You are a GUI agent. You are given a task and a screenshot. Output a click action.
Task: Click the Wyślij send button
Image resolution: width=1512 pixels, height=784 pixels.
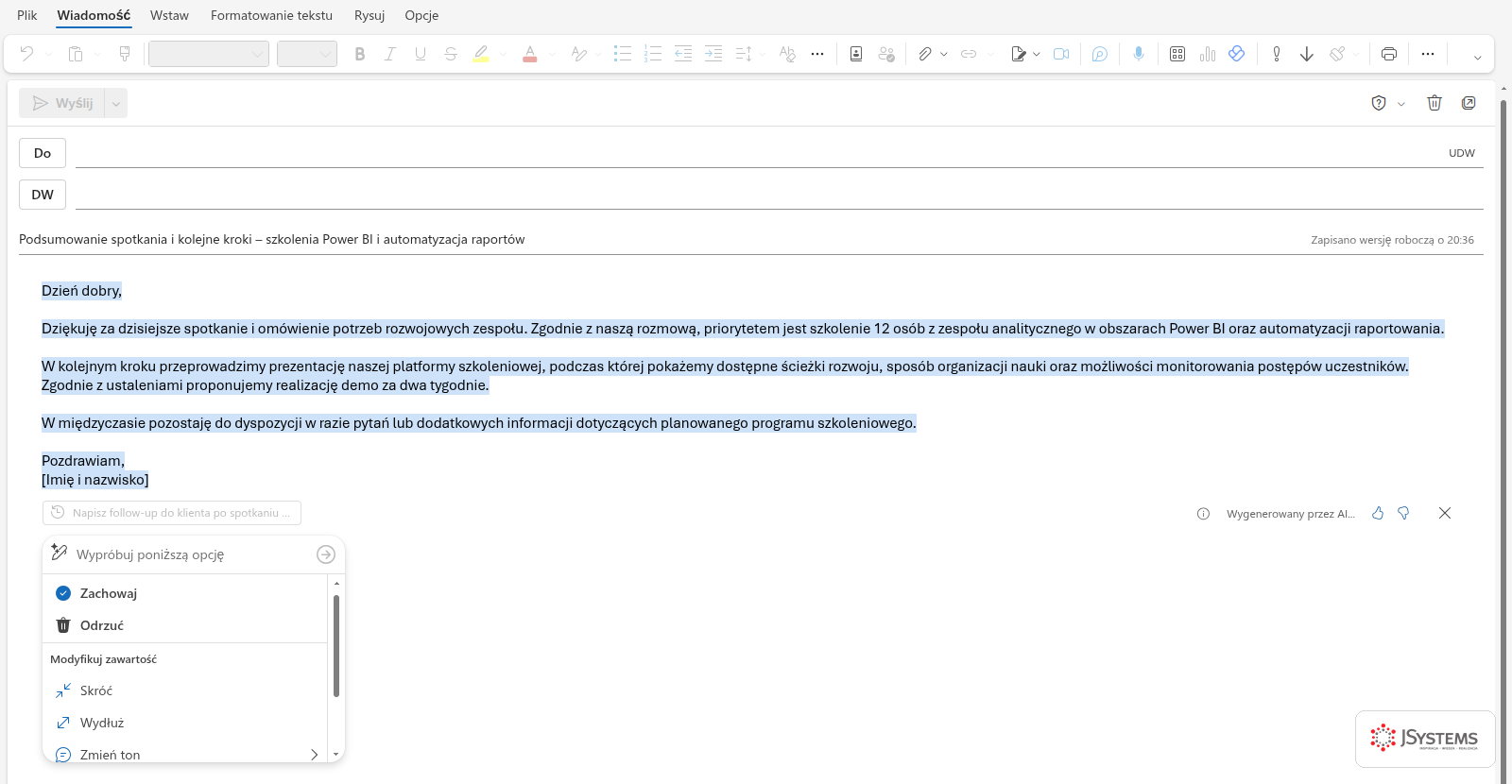point(62,103)
